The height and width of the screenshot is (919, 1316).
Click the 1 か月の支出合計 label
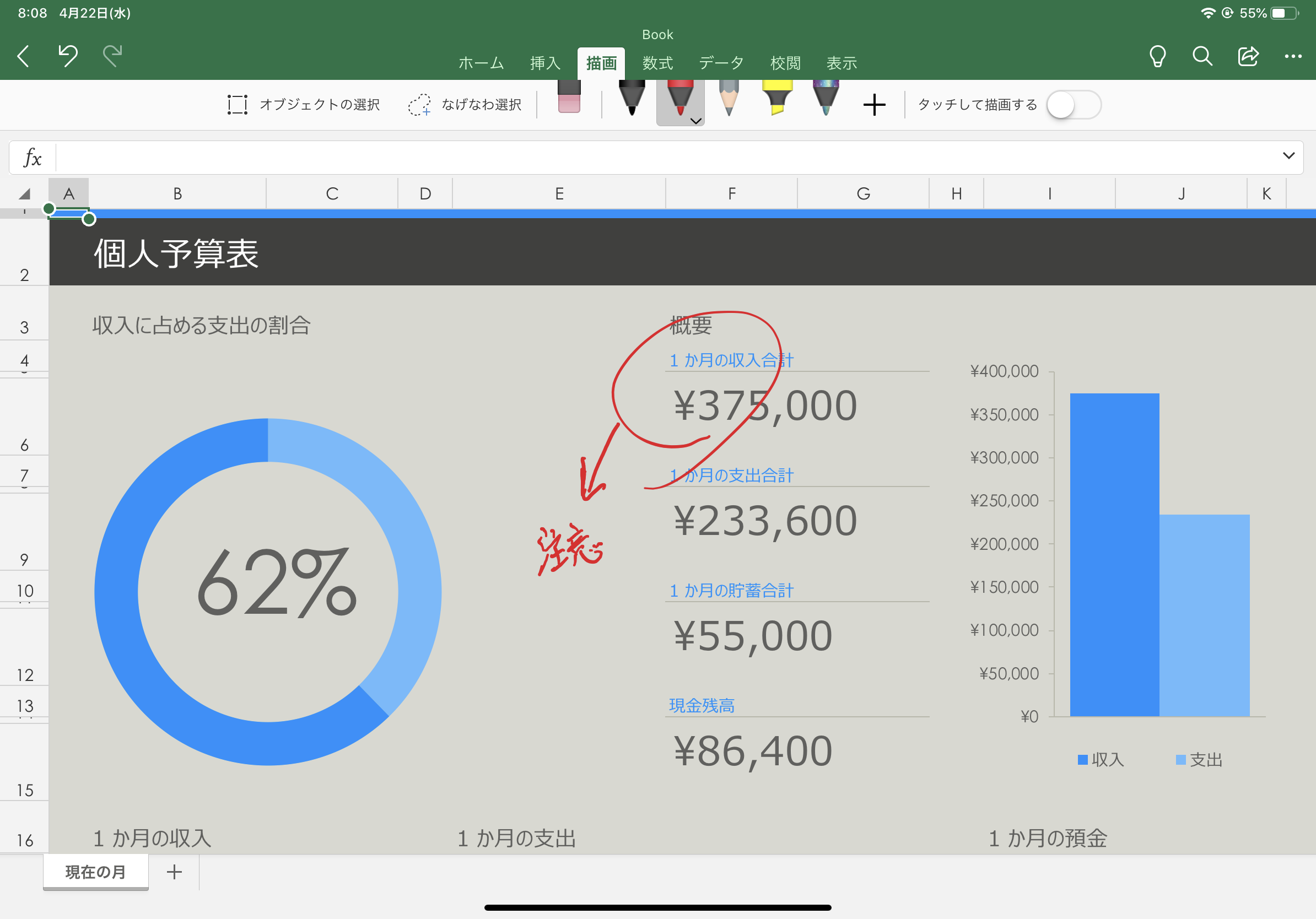click(x=731, y=475)
